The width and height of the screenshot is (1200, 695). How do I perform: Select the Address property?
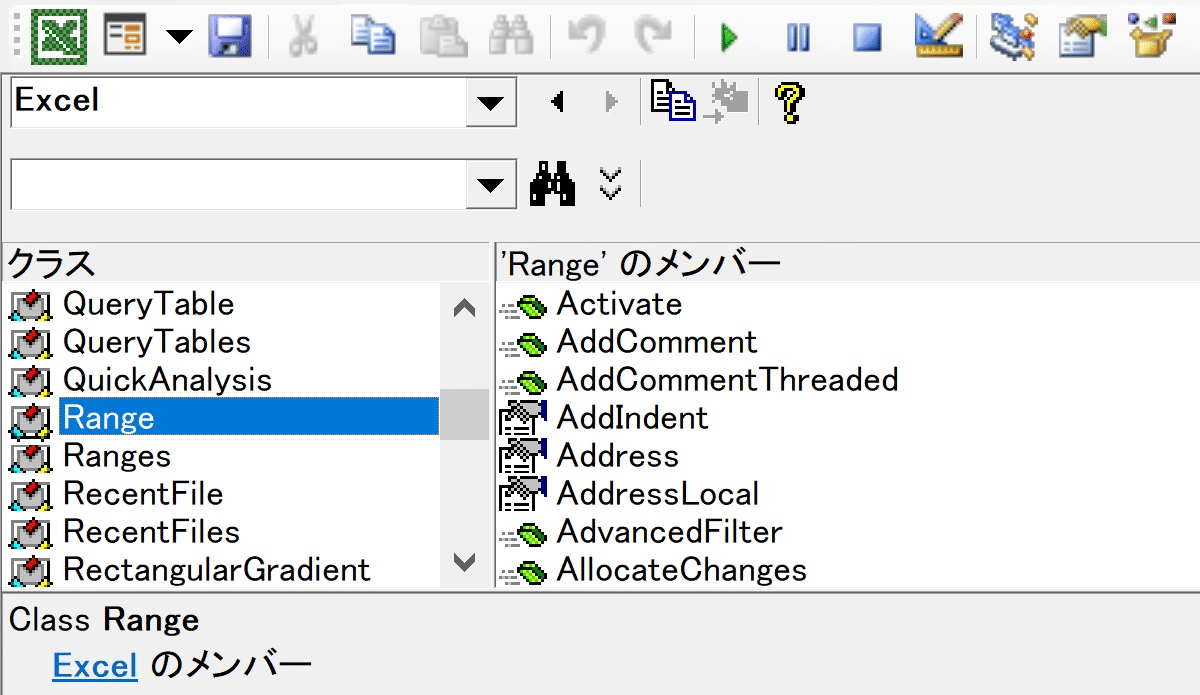[x=617, y=456]
